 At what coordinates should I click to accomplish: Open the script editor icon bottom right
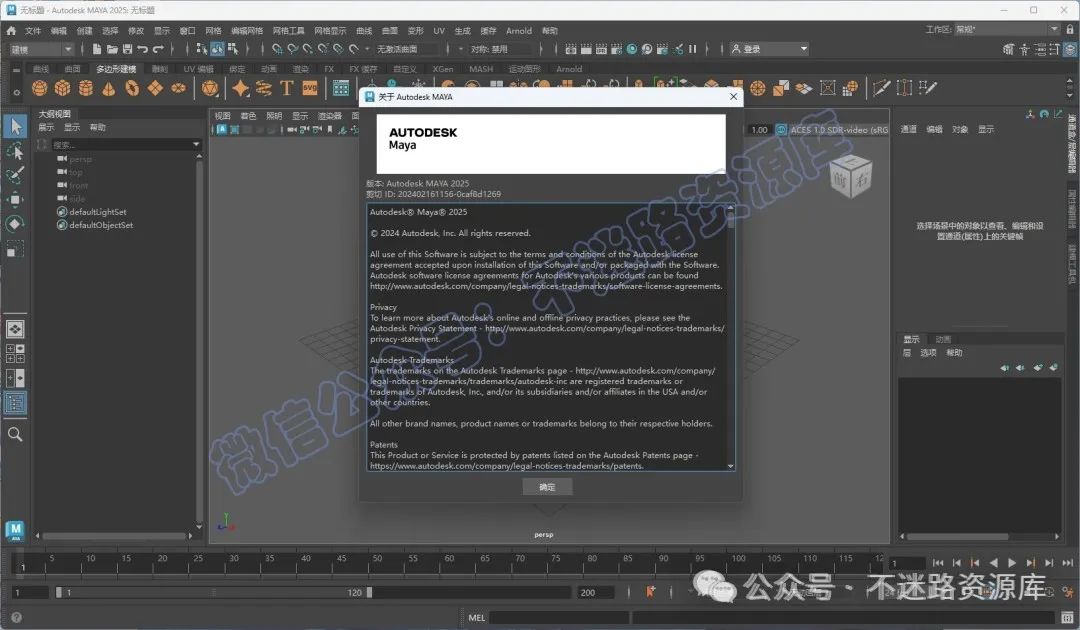(1068, 617)
